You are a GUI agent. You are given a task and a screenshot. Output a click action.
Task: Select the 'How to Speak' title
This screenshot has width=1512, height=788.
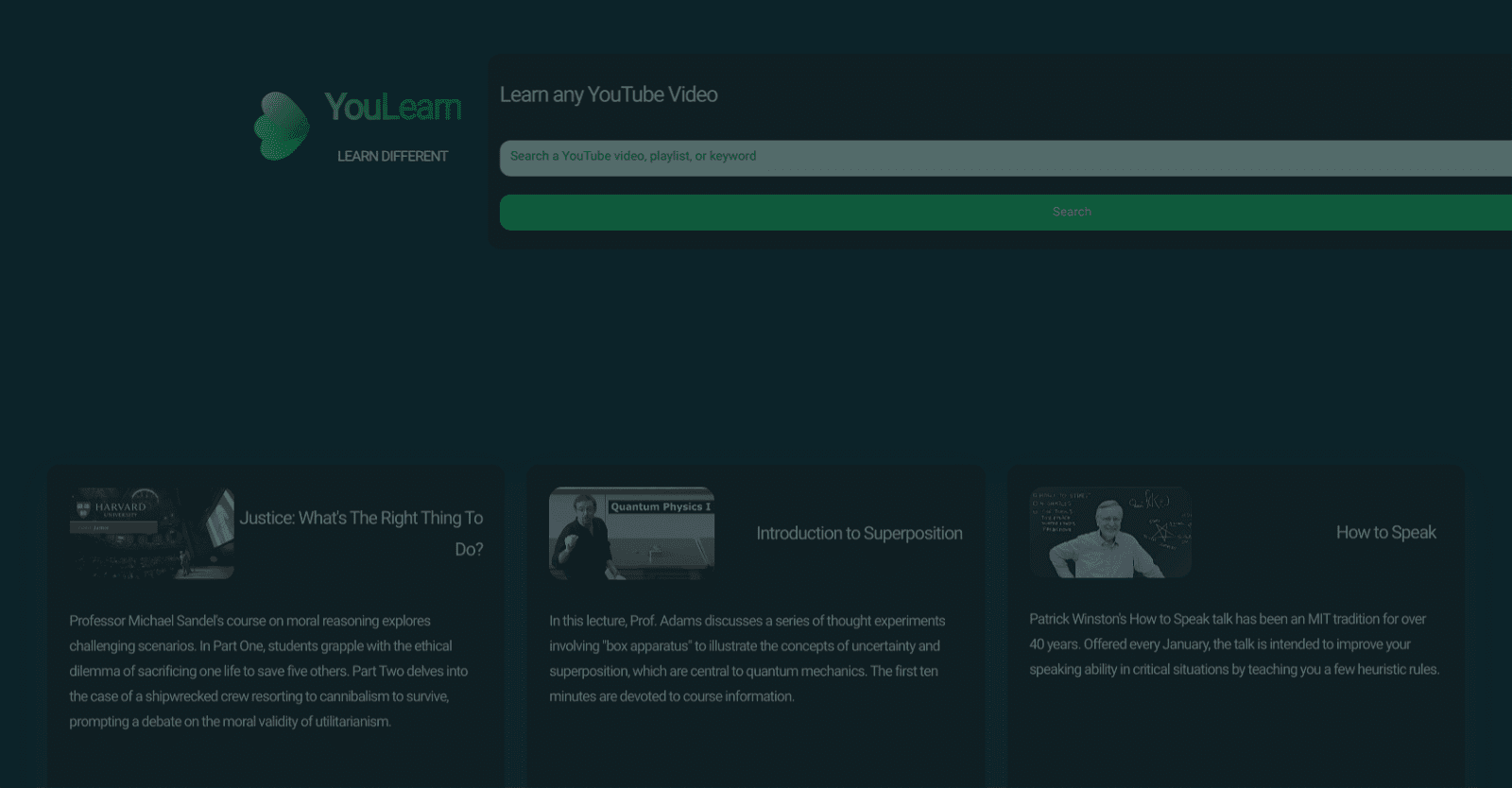(1385, 532)
